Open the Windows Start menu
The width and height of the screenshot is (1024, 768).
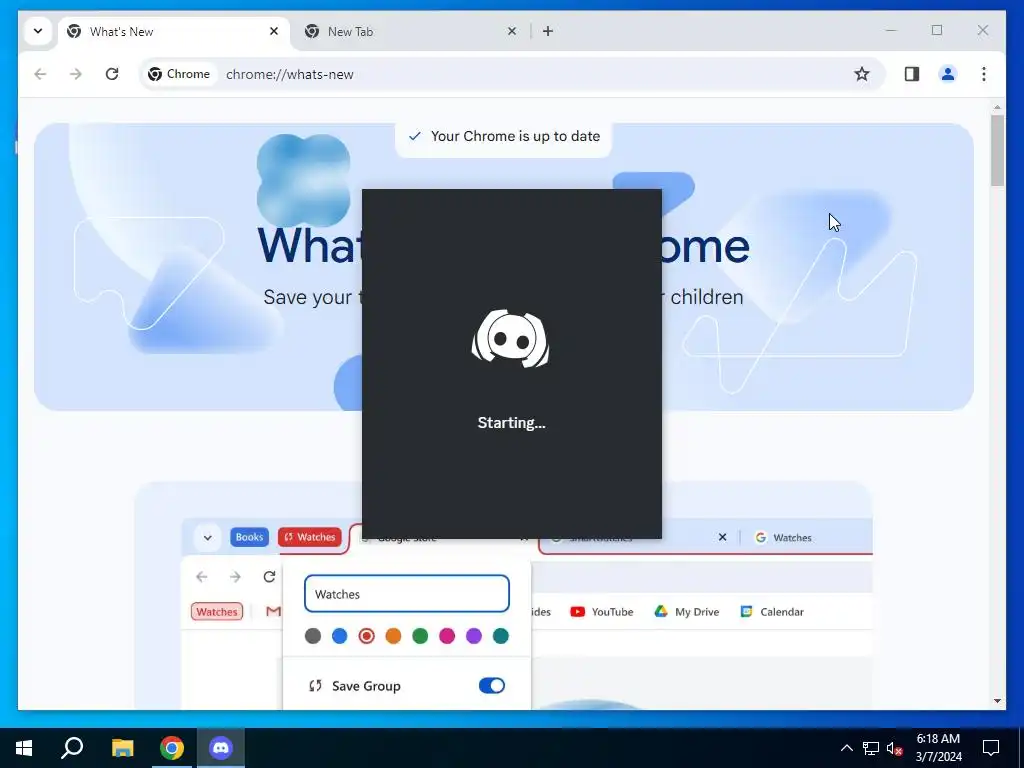[x=24, y=748]
